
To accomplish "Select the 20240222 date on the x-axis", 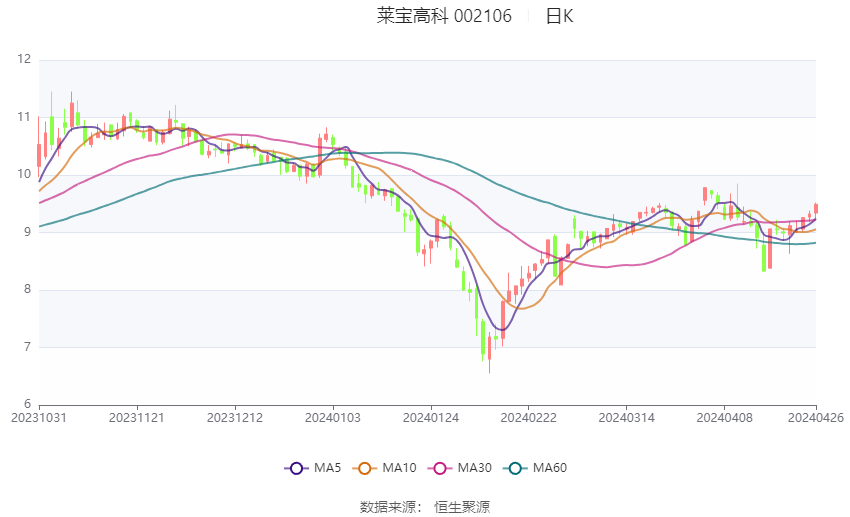I will (527, 418).
